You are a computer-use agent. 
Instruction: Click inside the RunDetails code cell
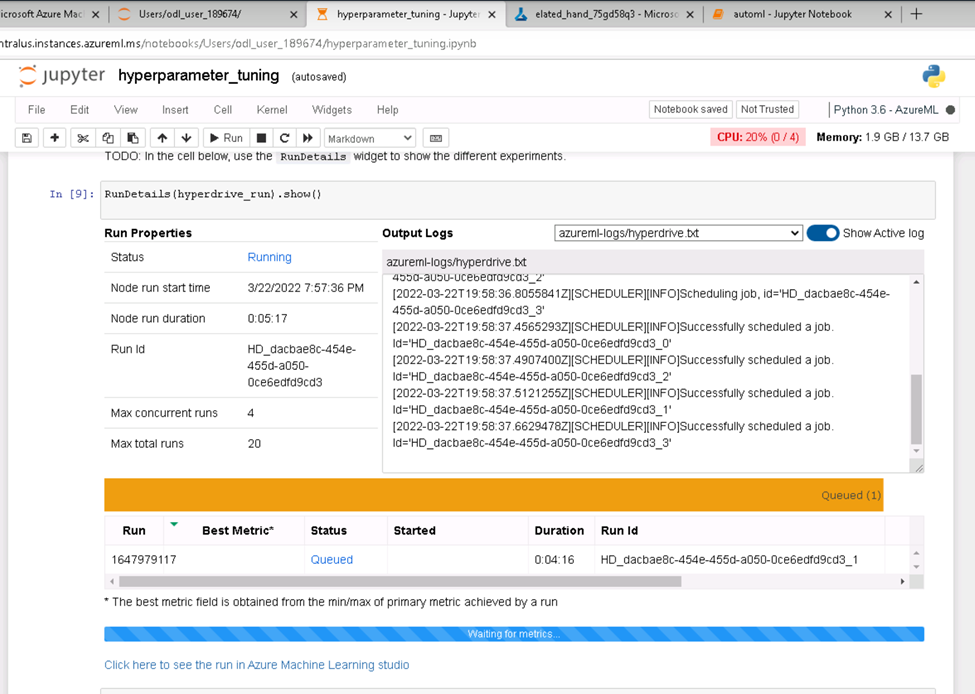pyautogui.click(x=517, y=200)
